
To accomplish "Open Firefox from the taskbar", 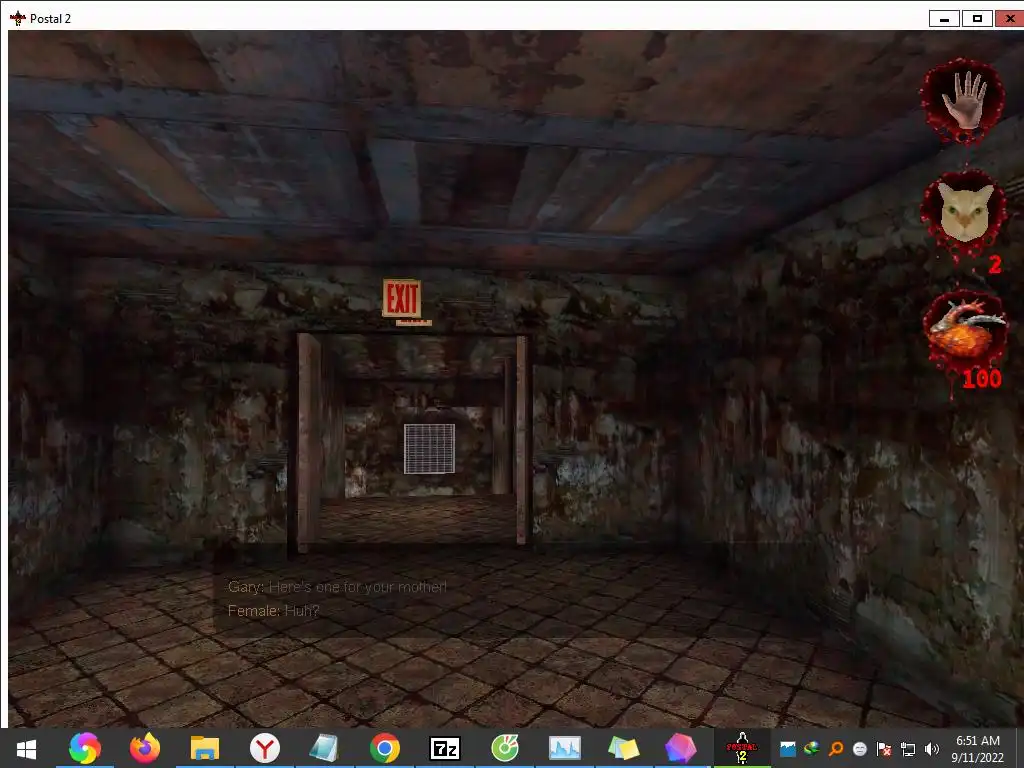I will tap(144, 748).
